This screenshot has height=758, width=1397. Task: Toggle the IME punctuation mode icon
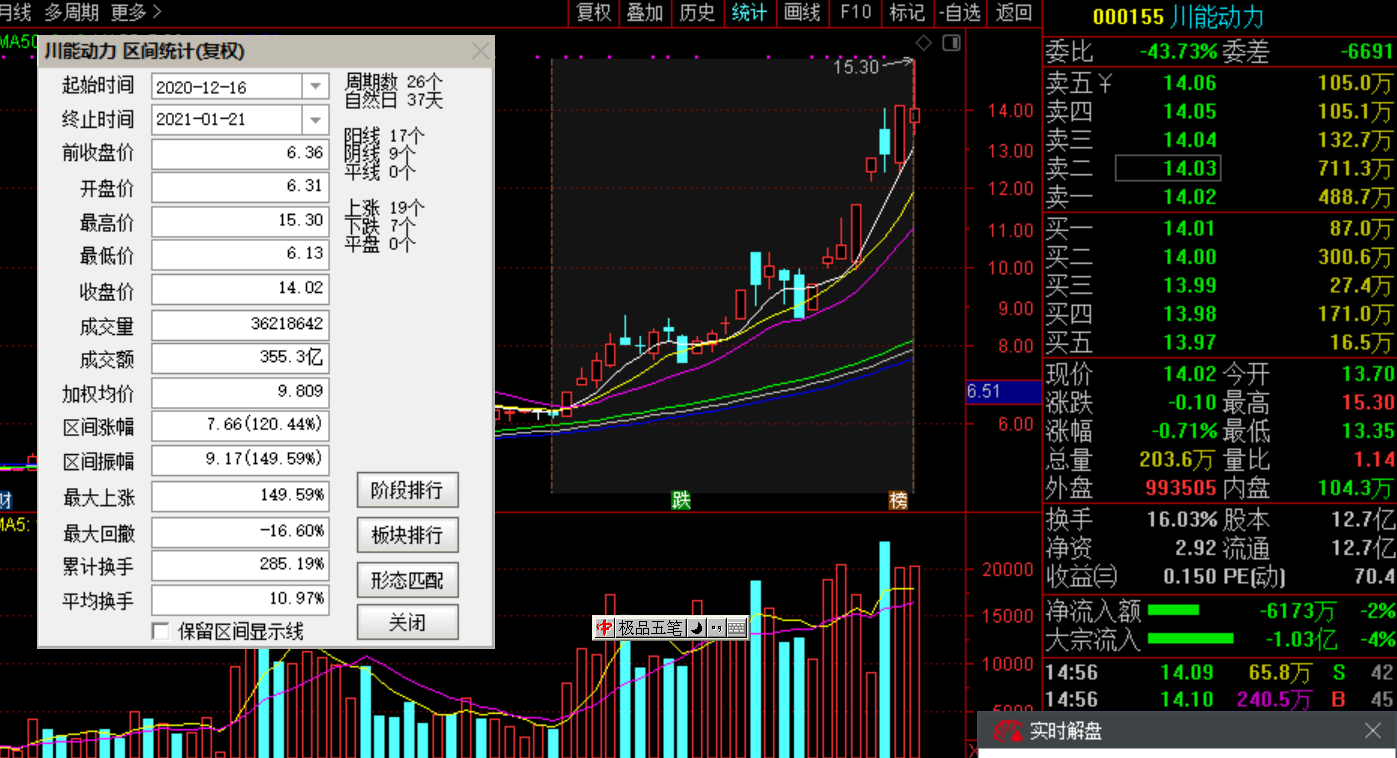coord(716,628)
